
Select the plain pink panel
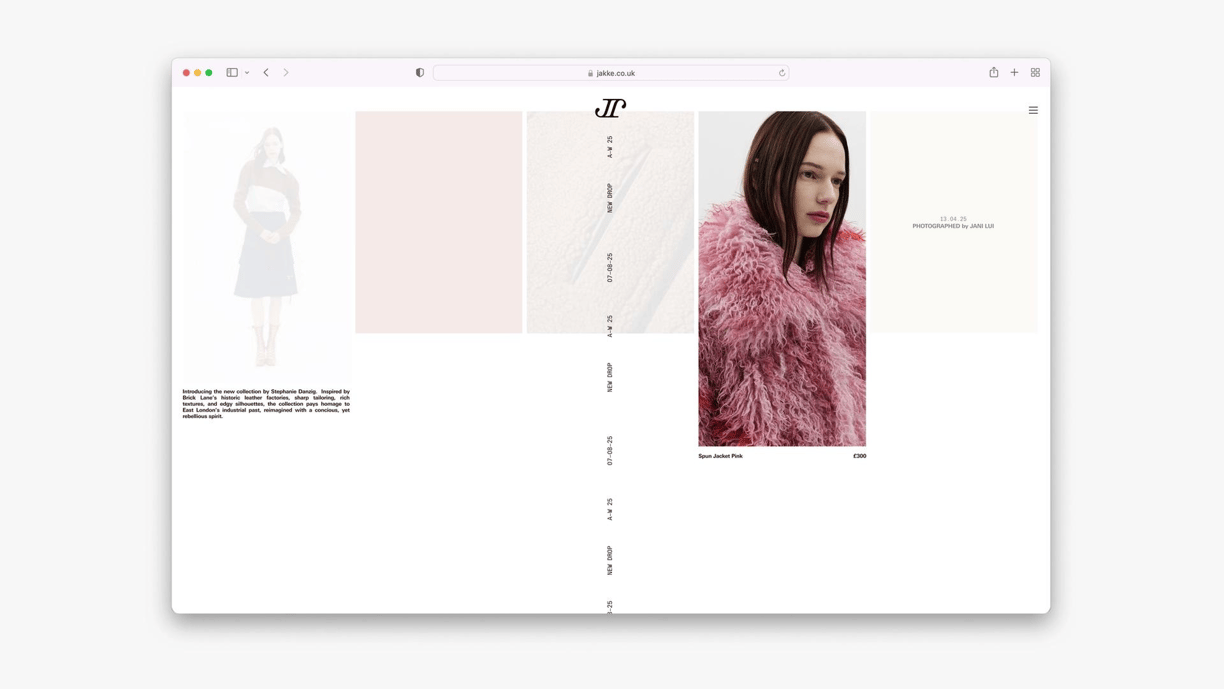tap(439, 222)
